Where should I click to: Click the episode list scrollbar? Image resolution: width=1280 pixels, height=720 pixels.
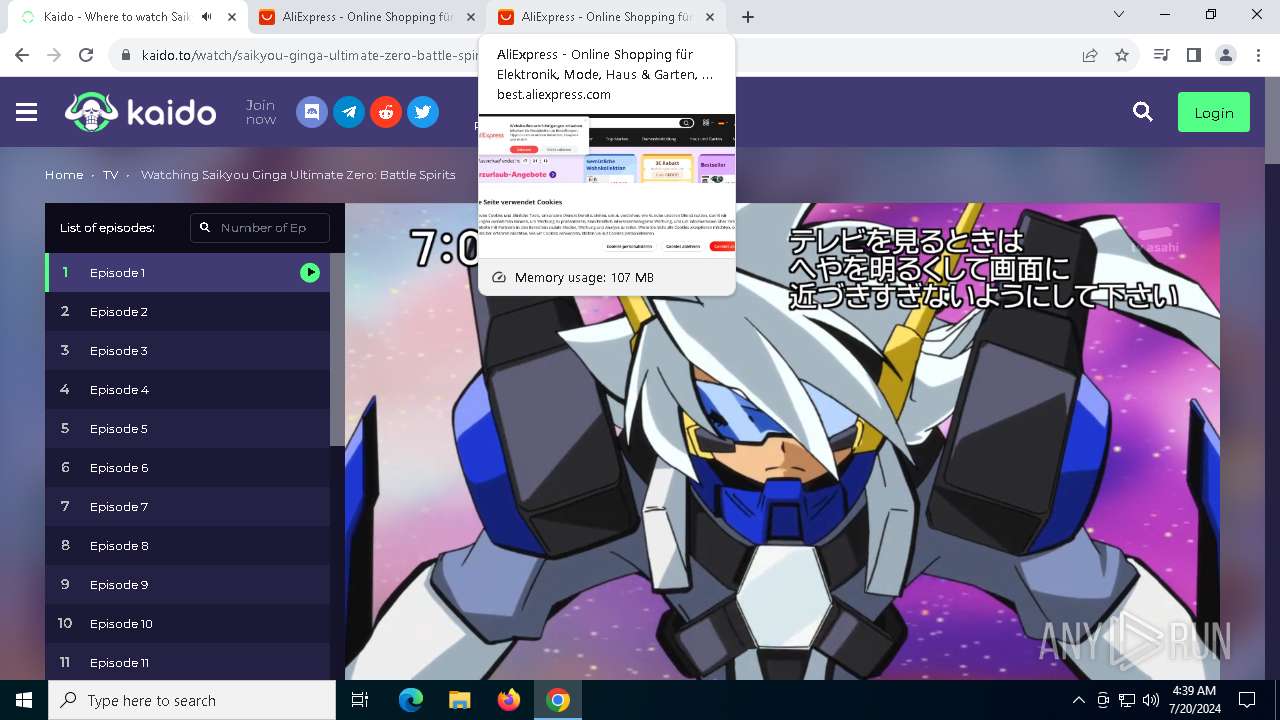337,349
